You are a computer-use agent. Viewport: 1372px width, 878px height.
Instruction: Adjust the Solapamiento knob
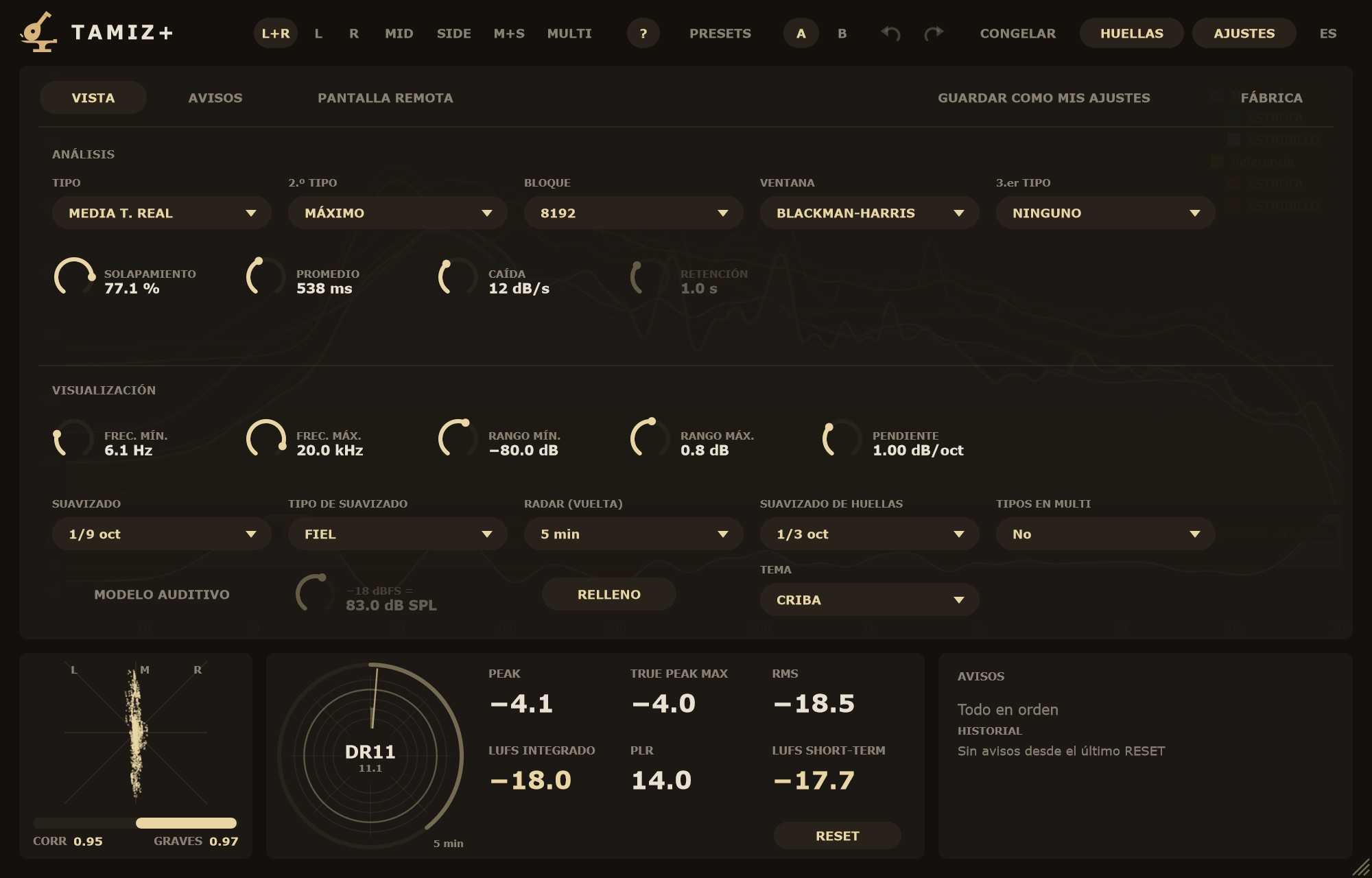coord(74,277)
